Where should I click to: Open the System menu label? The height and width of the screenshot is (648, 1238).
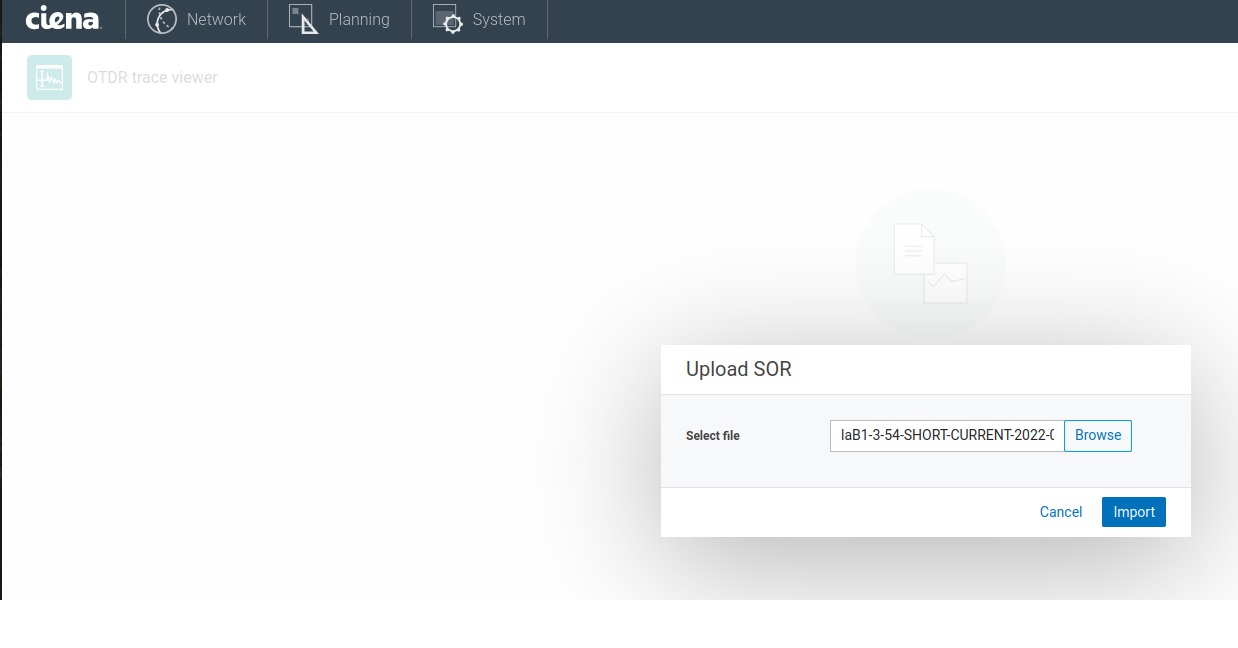click(498, 20)
